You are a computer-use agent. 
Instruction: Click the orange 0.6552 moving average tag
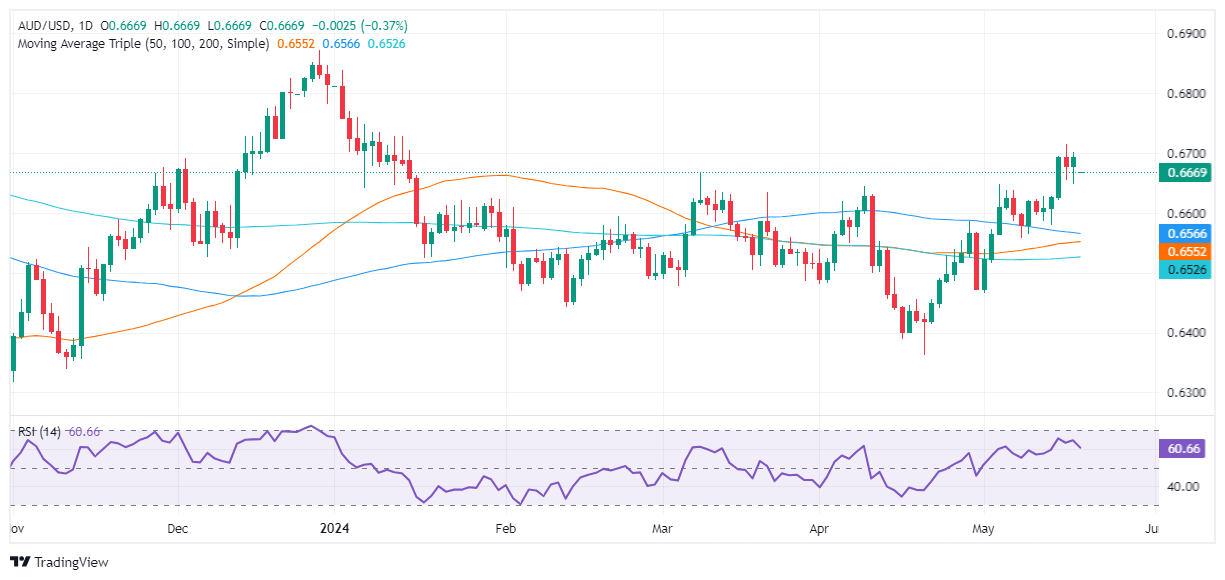coord(1184,252)
